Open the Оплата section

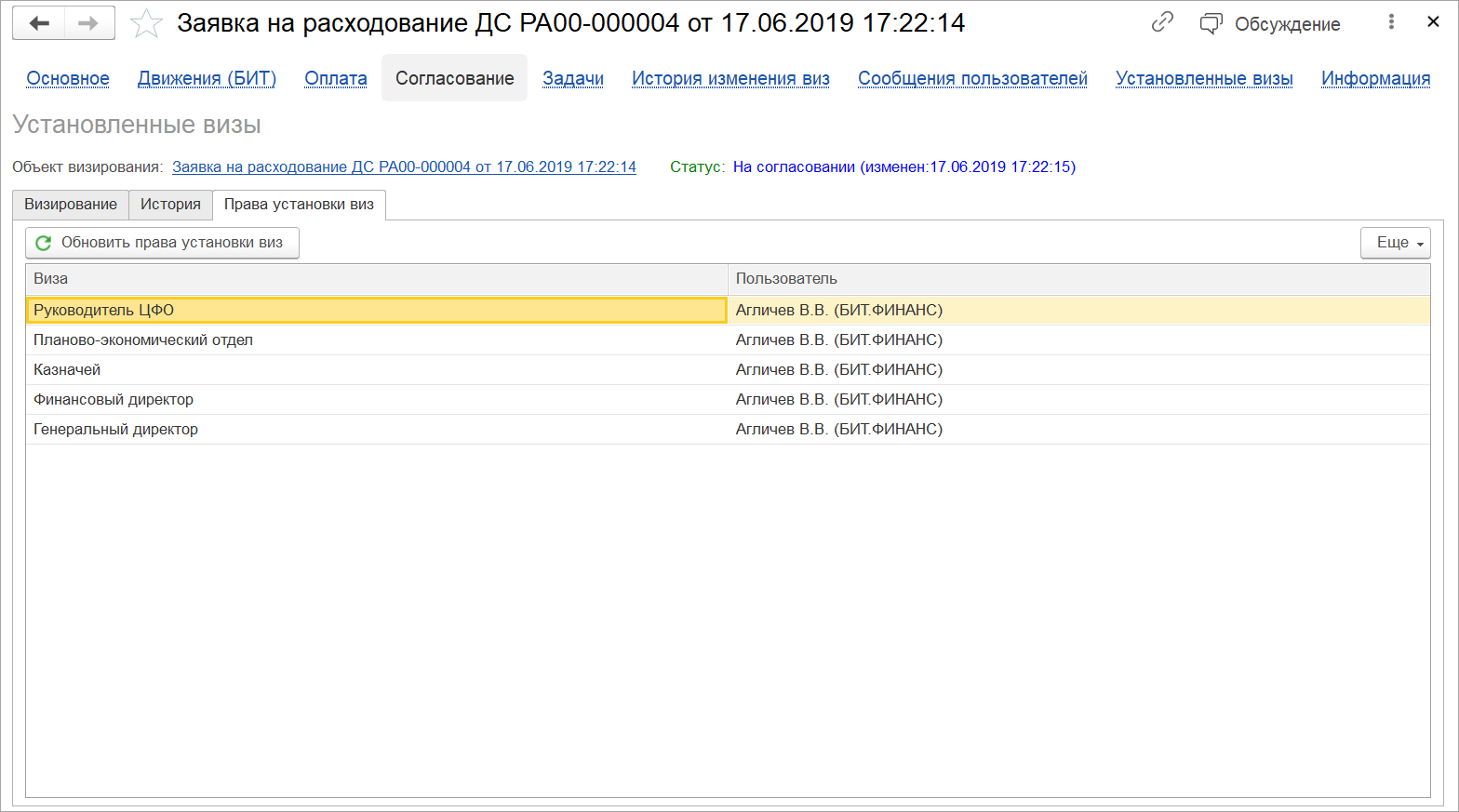(x=336, y=79)
